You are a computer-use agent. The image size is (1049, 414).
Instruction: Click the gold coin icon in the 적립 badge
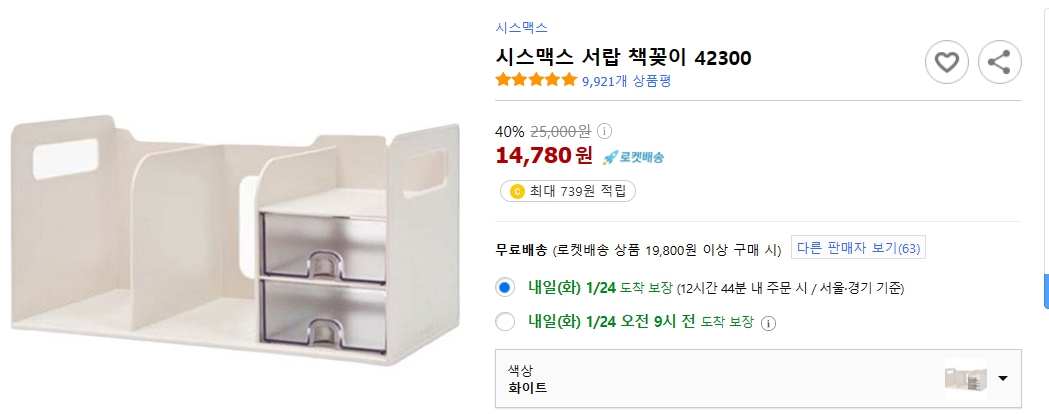(x=517, y=191)
